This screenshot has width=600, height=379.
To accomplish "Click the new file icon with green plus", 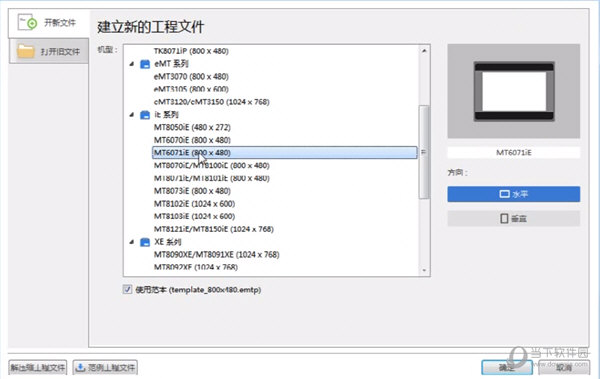I will click(28, 23).
